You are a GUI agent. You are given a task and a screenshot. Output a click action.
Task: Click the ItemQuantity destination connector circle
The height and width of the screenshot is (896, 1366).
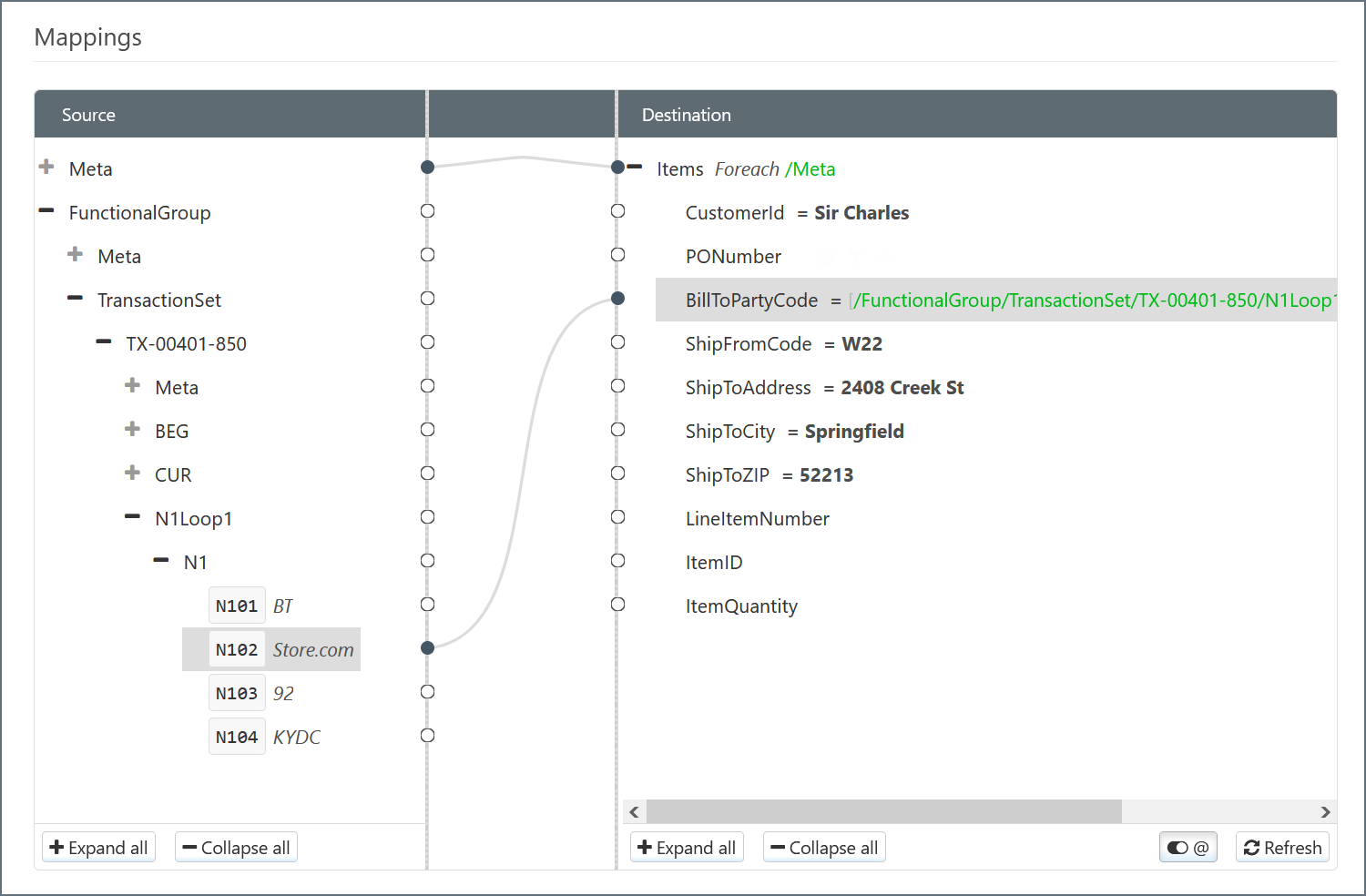(617, 604)
